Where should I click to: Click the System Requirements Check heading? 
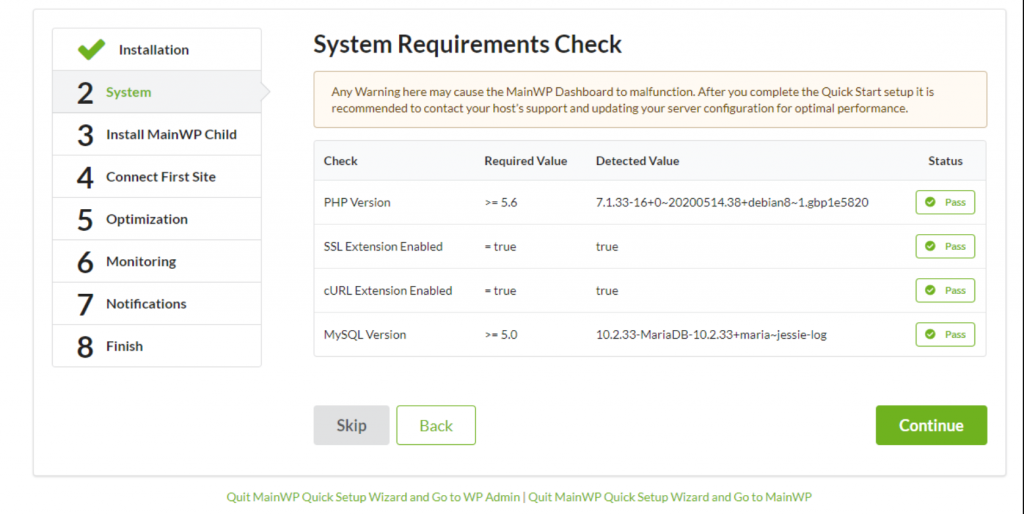(468, 44)
